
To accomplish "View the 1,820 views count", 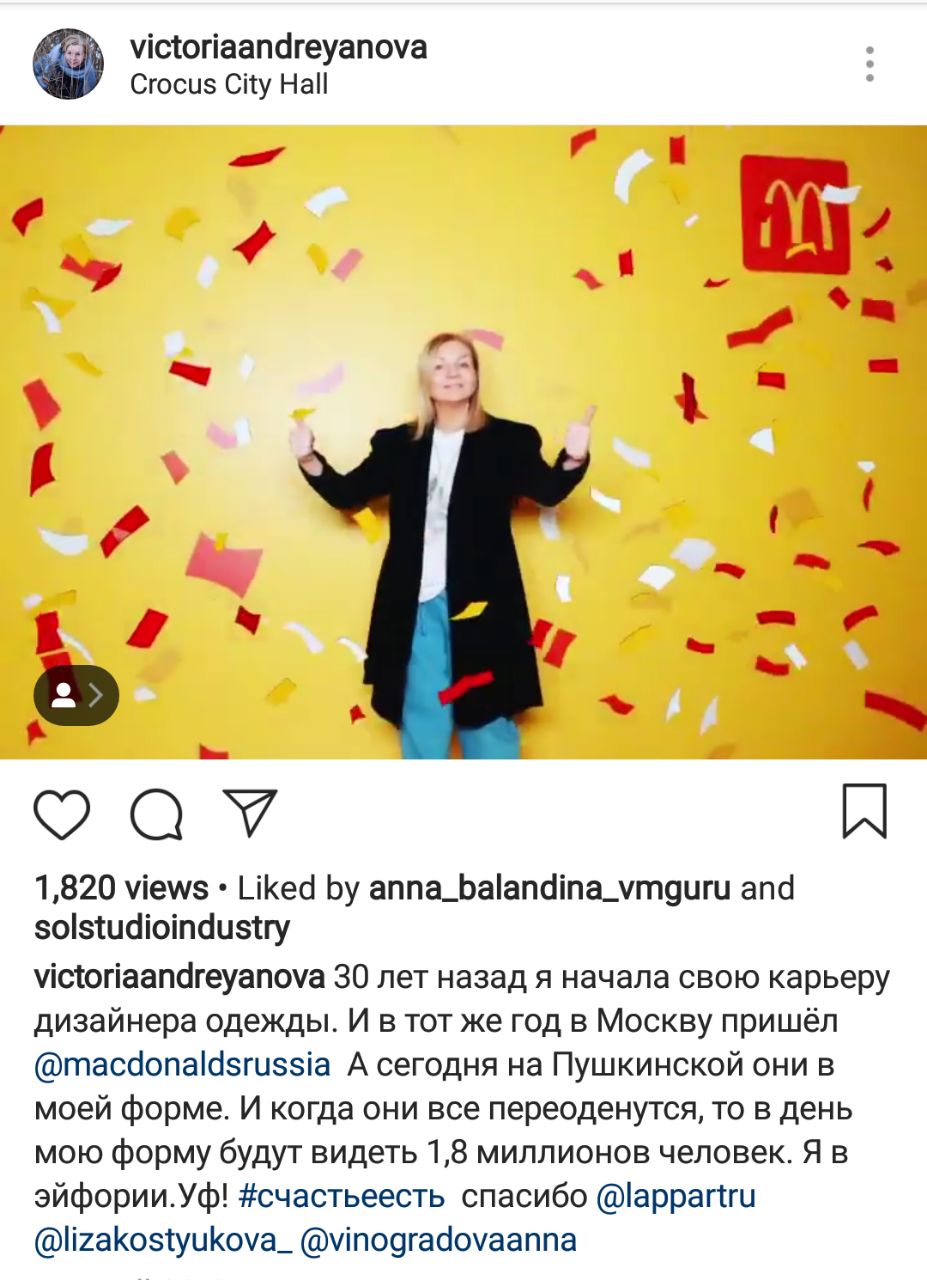I will 121,888.
